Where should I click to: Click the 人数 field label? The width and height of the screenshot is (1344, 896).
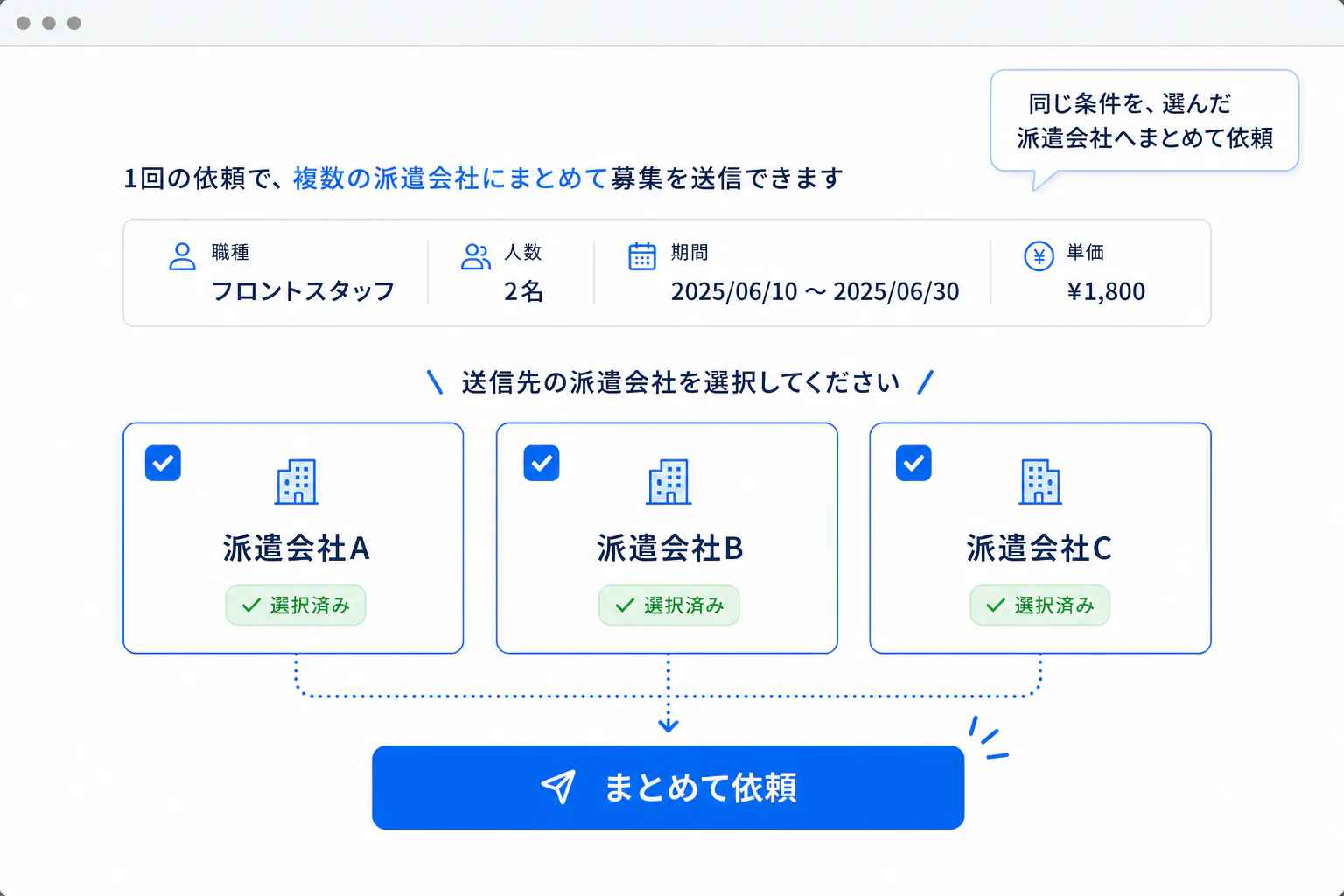523,252
